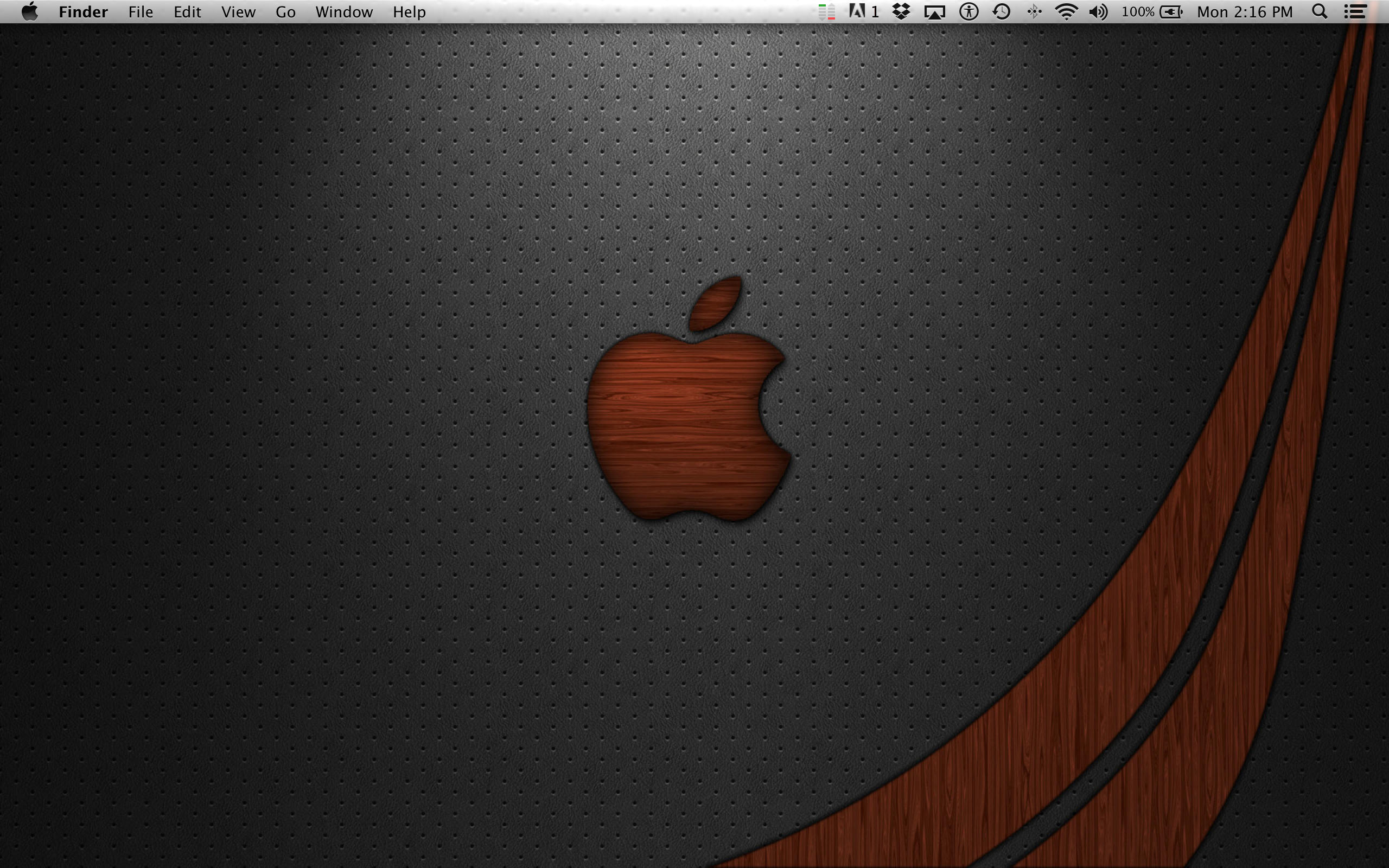Open the File menu

click(x=141, y=12)
